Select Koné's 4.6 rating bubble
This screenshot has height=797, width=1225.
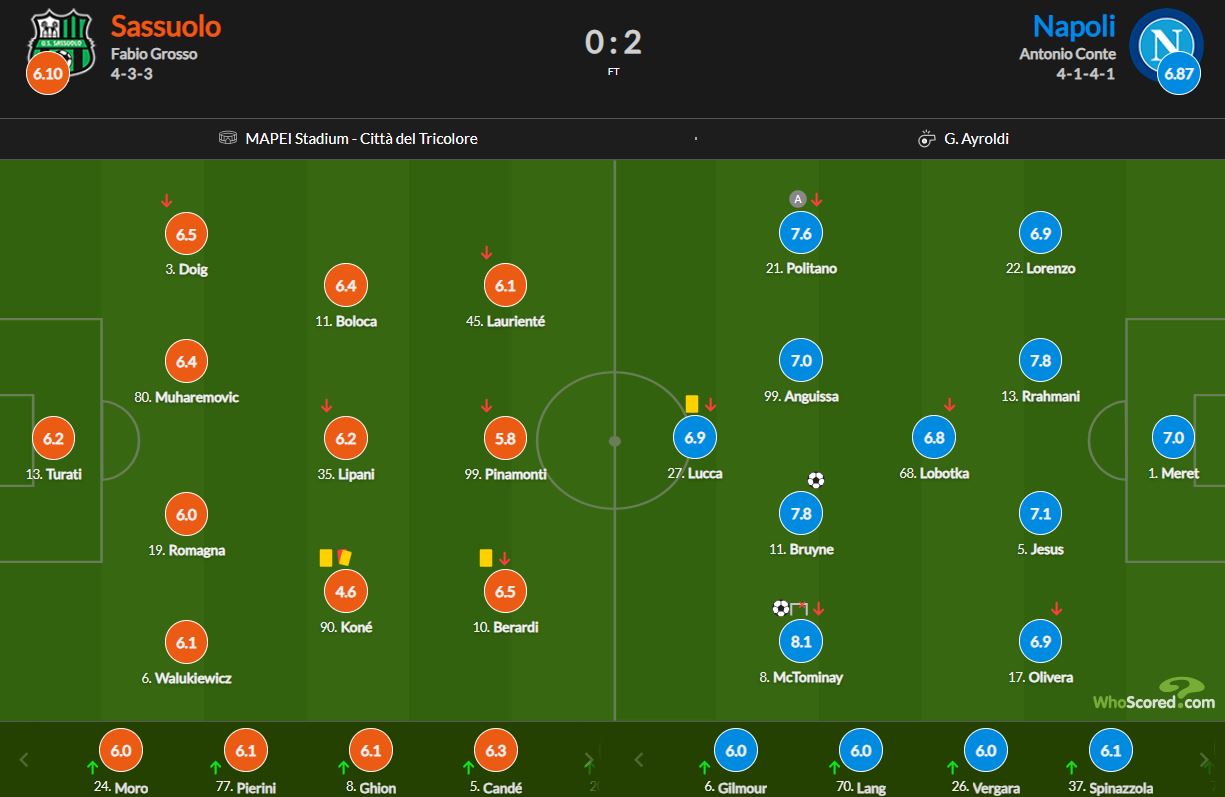pyautogui.click(x=346, y=591)
